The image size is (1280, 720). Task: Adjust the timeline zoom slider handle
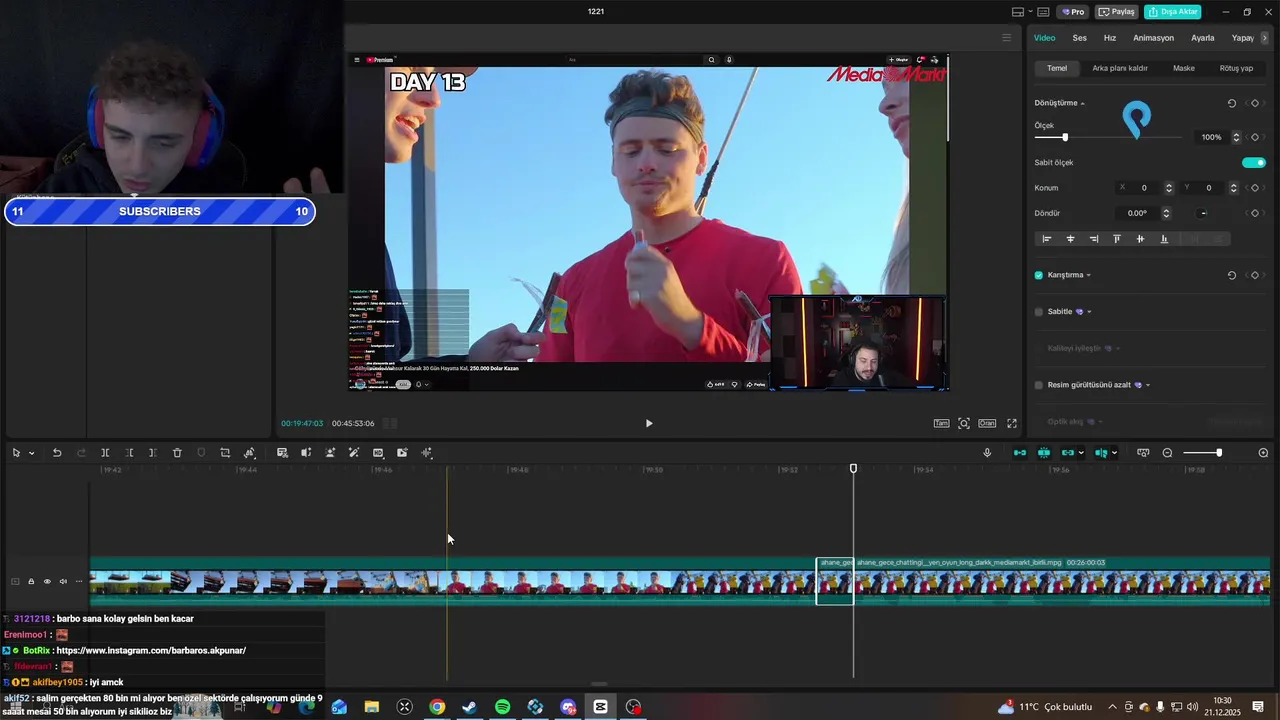click(1218, 453)
